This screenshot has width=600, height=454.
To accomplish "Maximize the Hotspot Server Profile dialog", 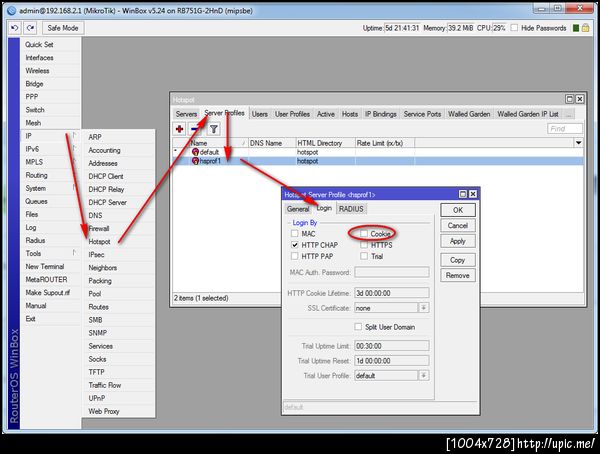I will pyautogui.click(x=463, y=194).
